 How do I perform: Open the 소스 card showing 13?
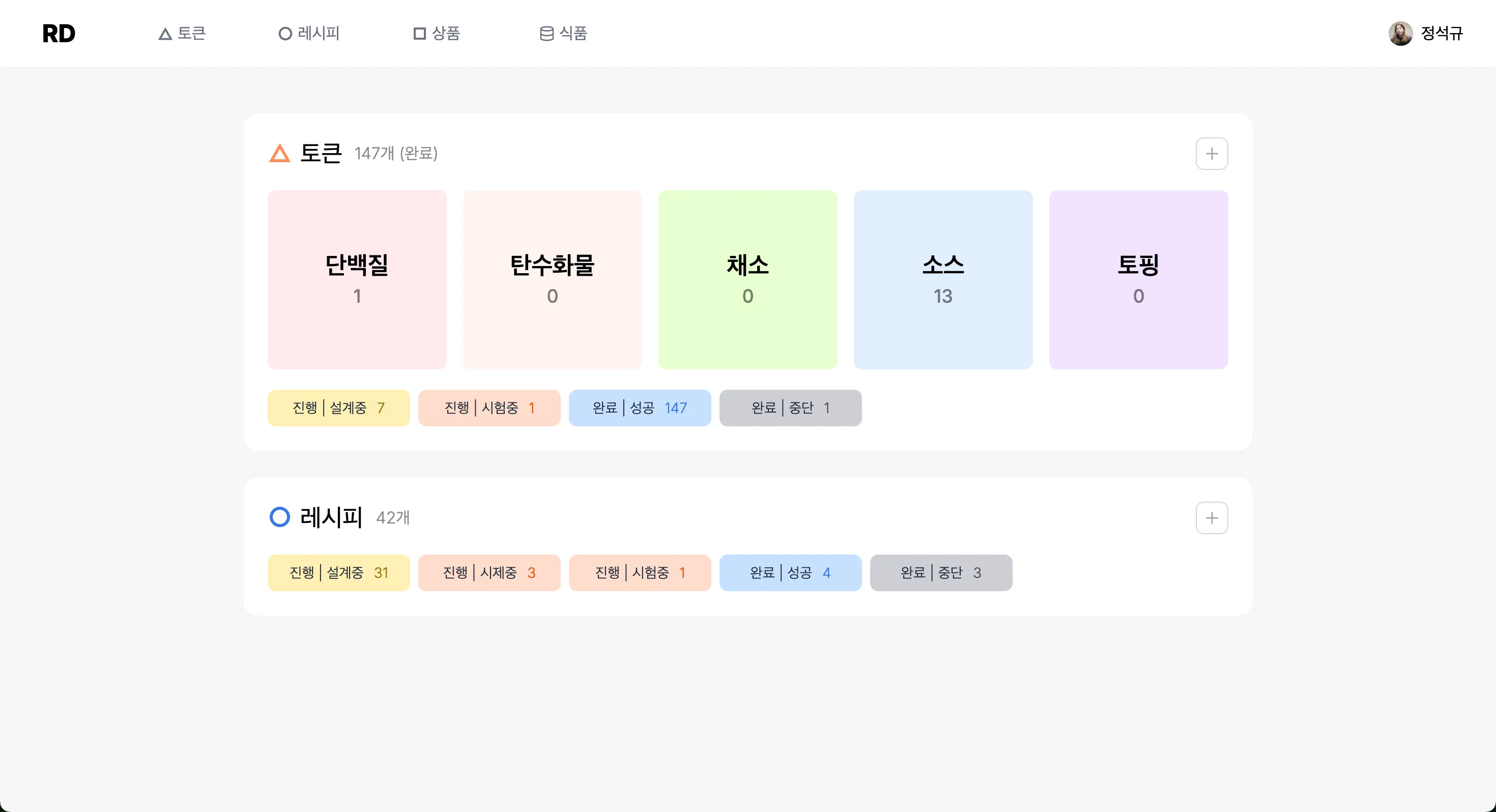click(x=942, y=279)
